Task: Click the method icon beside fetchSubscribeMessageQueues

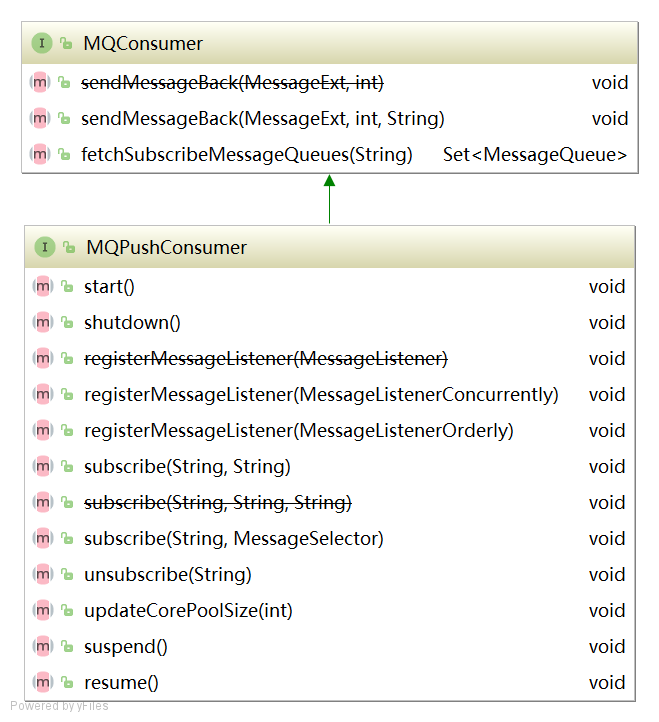Action: point(40,155)
